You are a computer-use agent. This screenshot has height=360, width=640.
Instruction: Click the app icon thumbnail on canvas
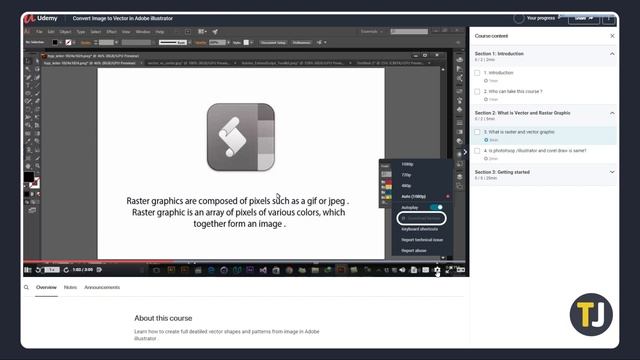click(x=241, y=137)
